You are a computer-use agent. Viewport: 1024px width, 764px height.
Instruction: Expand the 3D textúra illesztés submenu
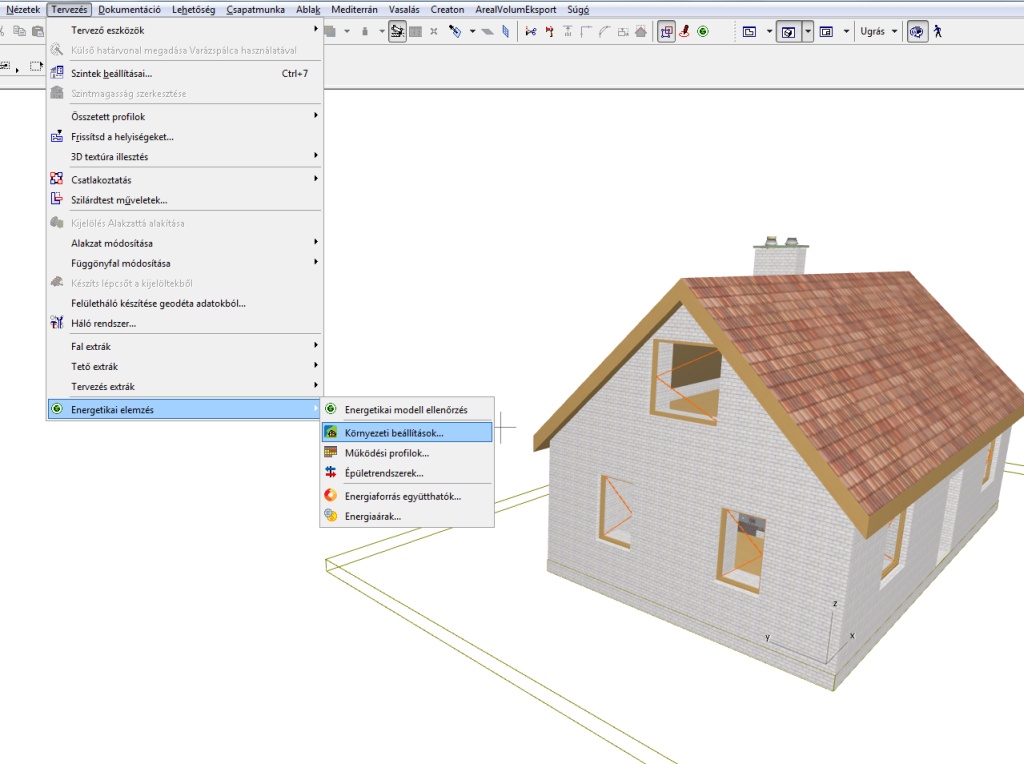tap(185, 157)
